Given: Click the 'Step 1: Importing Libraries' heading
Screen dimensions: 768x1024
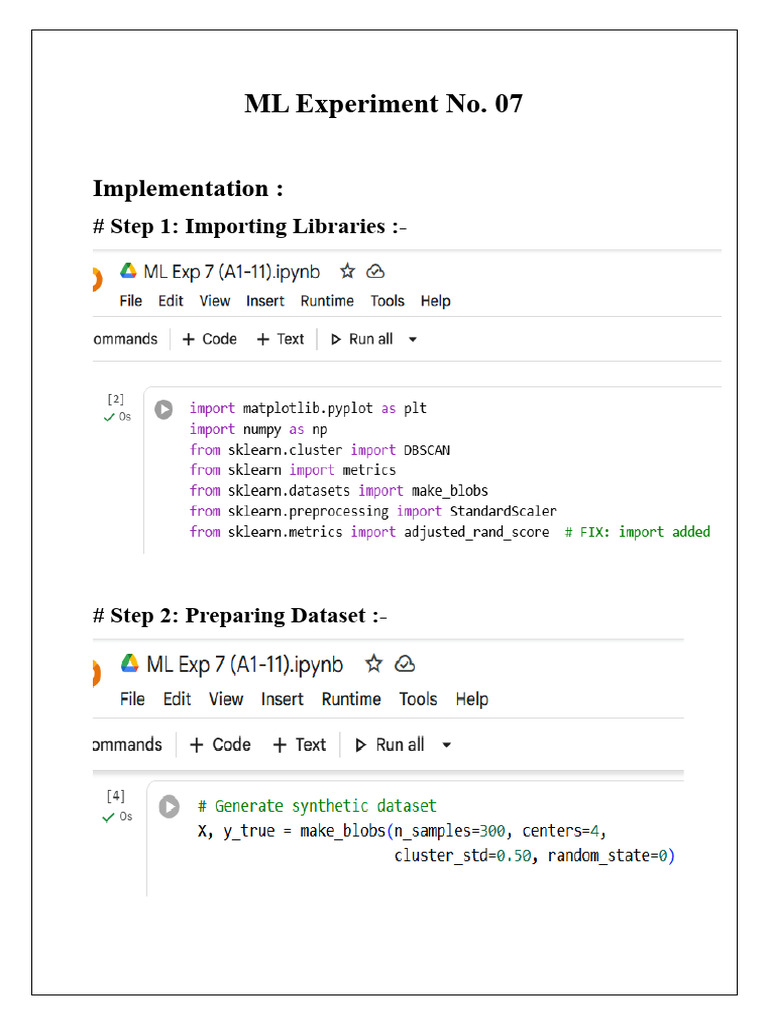Looking at the screenshot, I should pyautogui.click(x=249, y=227).
